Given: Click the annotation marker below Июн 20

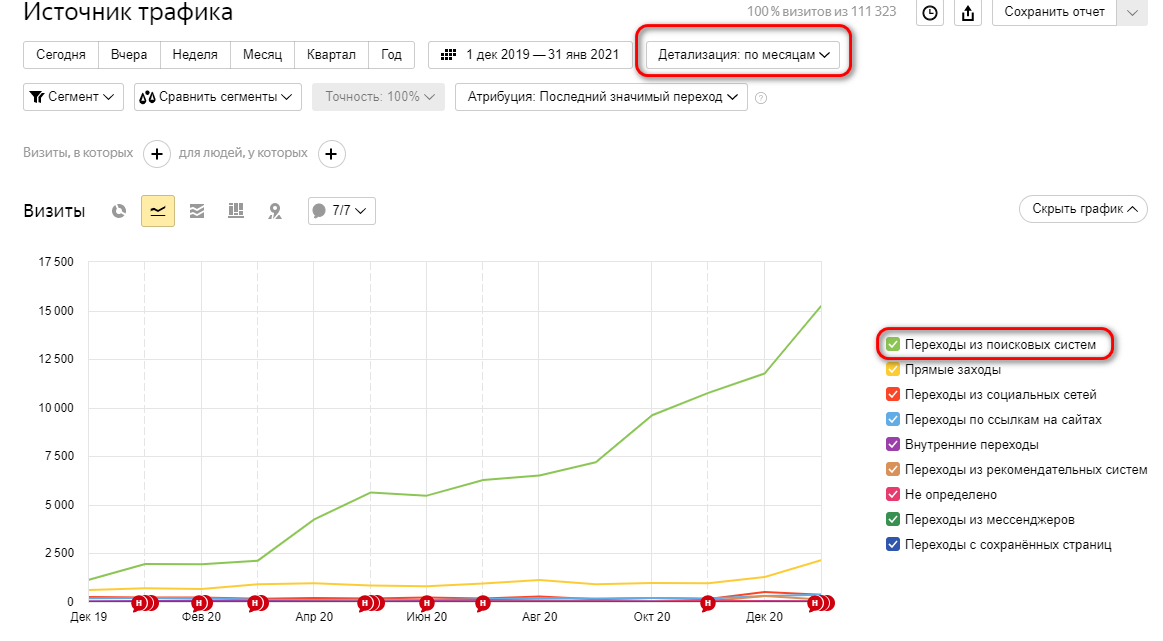Looking at the screenshot, I should [426, 603].
